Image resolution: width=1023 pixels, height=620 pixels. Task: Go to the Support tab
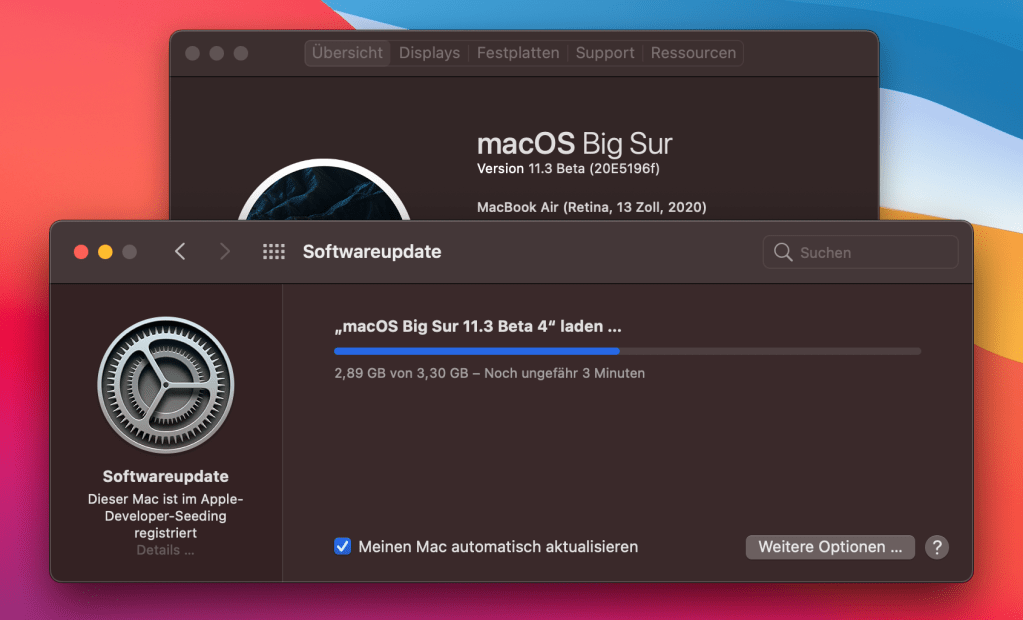click(x=605, y=53)
